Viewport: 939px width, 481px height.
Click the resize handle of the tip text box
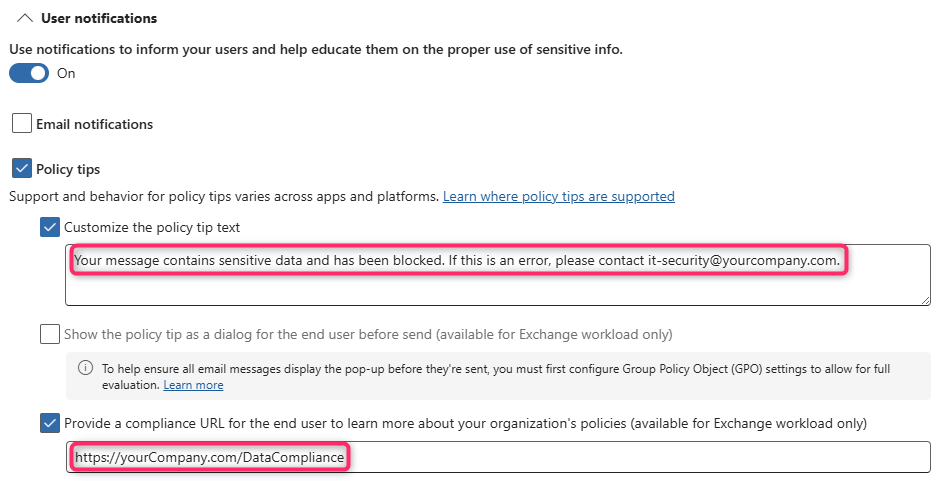925,299
